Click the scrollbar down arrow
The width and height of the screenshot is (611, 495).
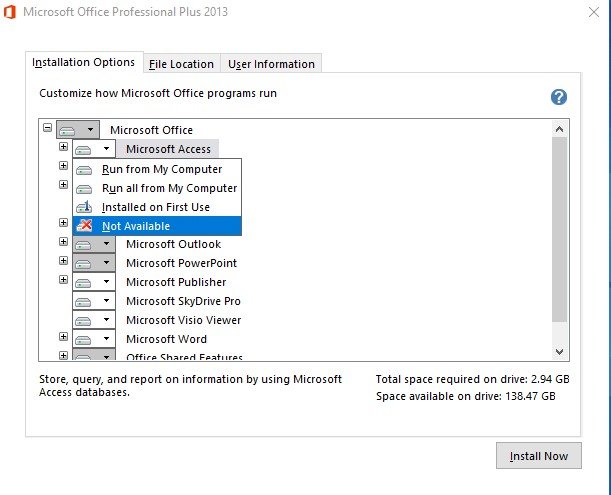(x=560, y=352)
